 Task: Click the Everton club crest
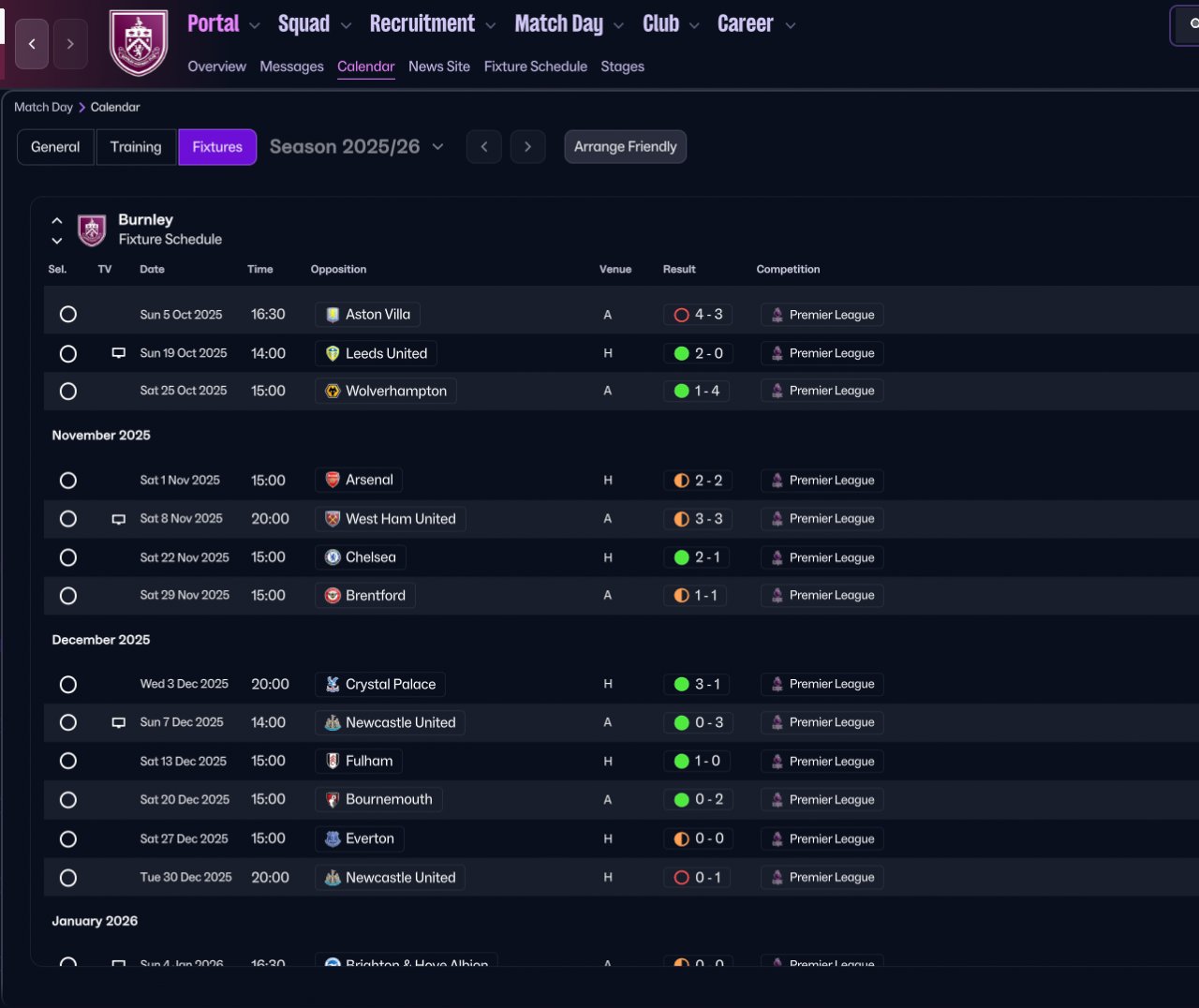click(333, 838)
